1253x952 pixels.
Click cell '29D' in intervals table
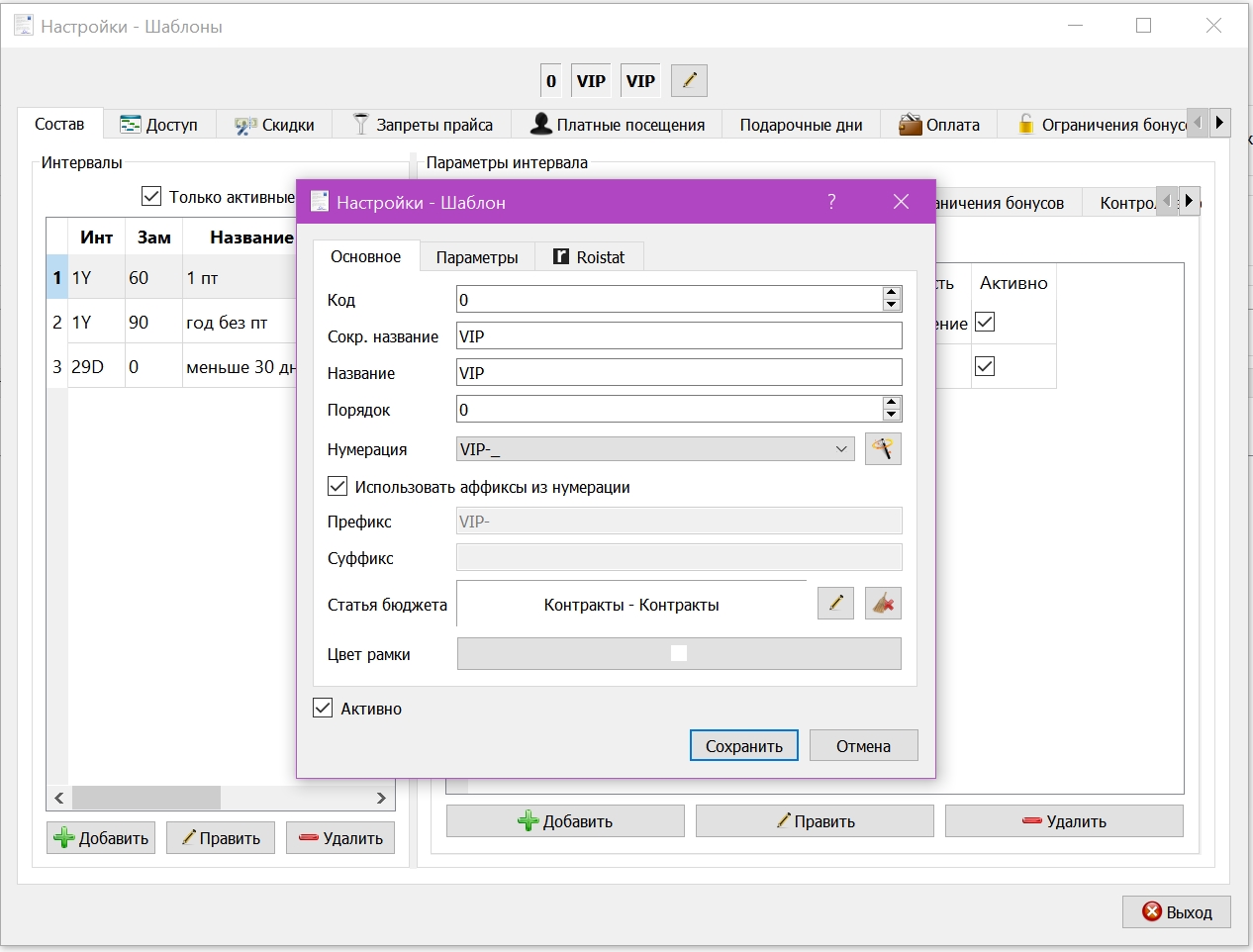pos(96,366)
